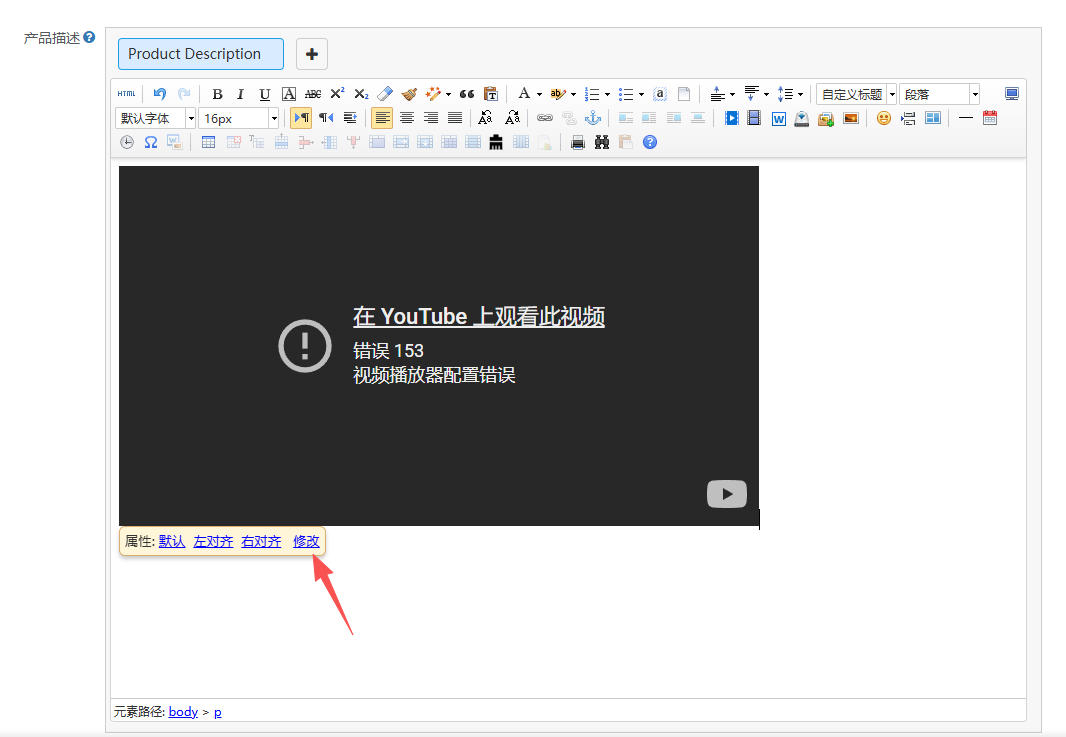The image size is (1066, 737).
Task: Toggle italic formatting
Action: (240, 94)
